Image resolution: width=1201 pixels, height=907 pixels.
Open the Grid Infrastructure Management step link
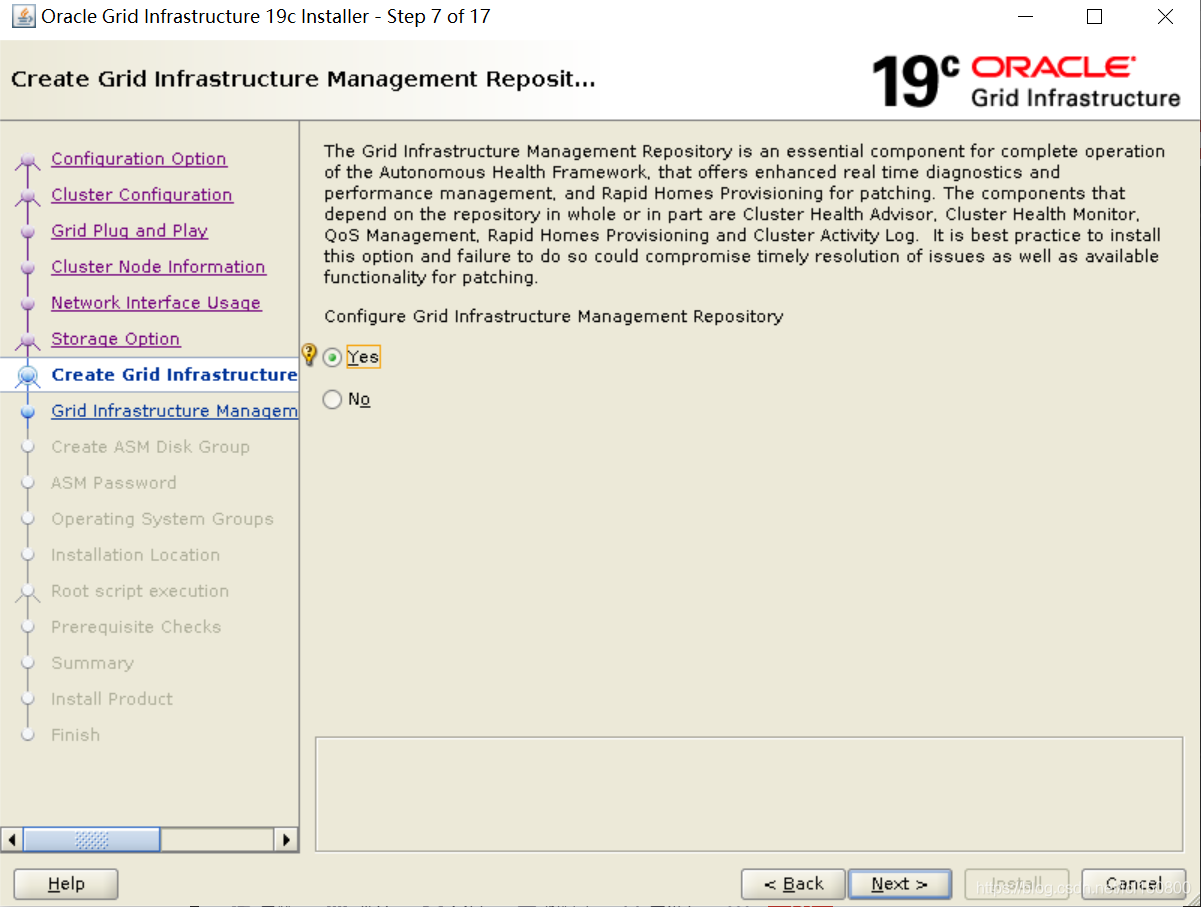174,411
